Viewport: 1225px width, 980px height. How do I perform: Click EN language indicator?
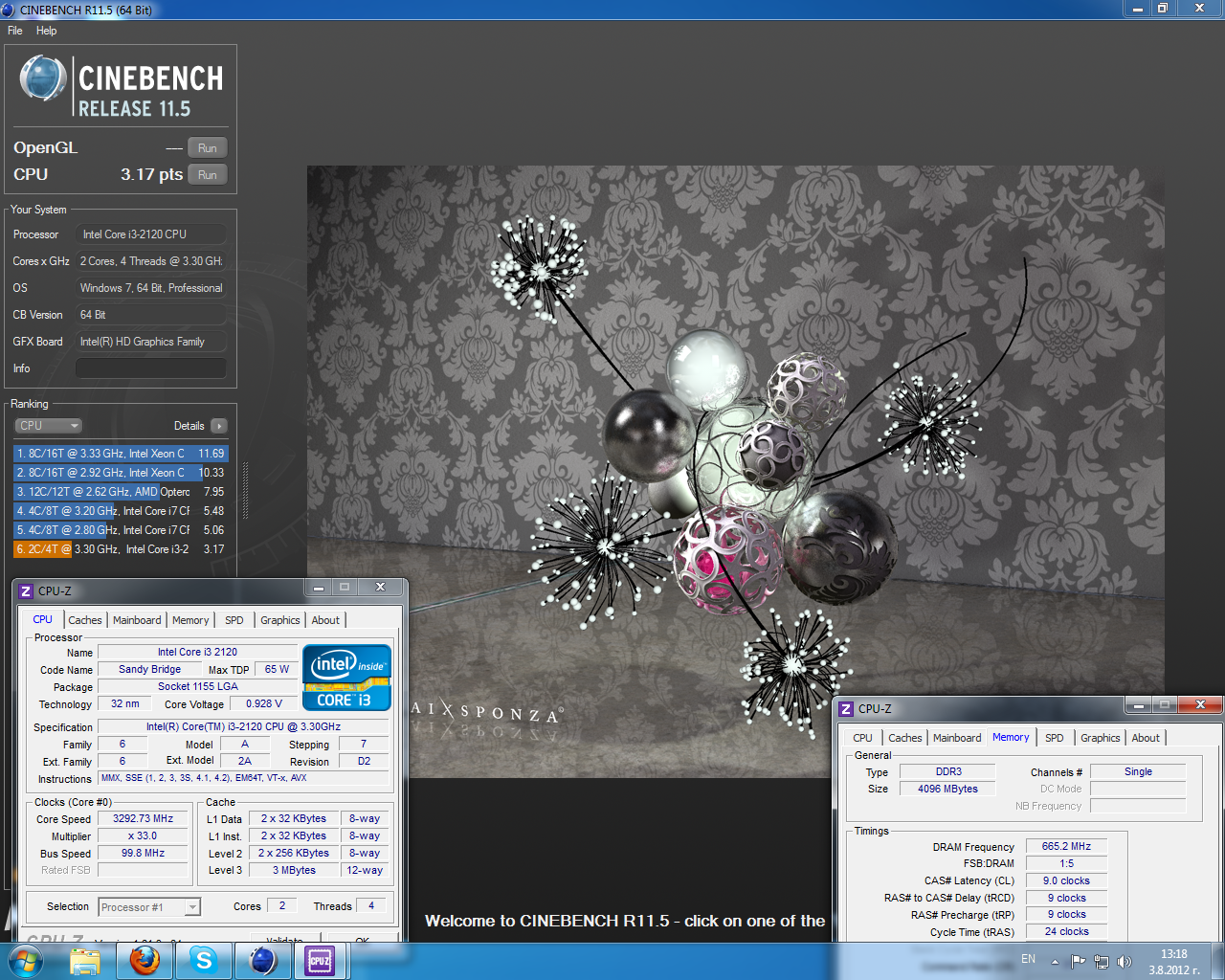point(1029,959)
